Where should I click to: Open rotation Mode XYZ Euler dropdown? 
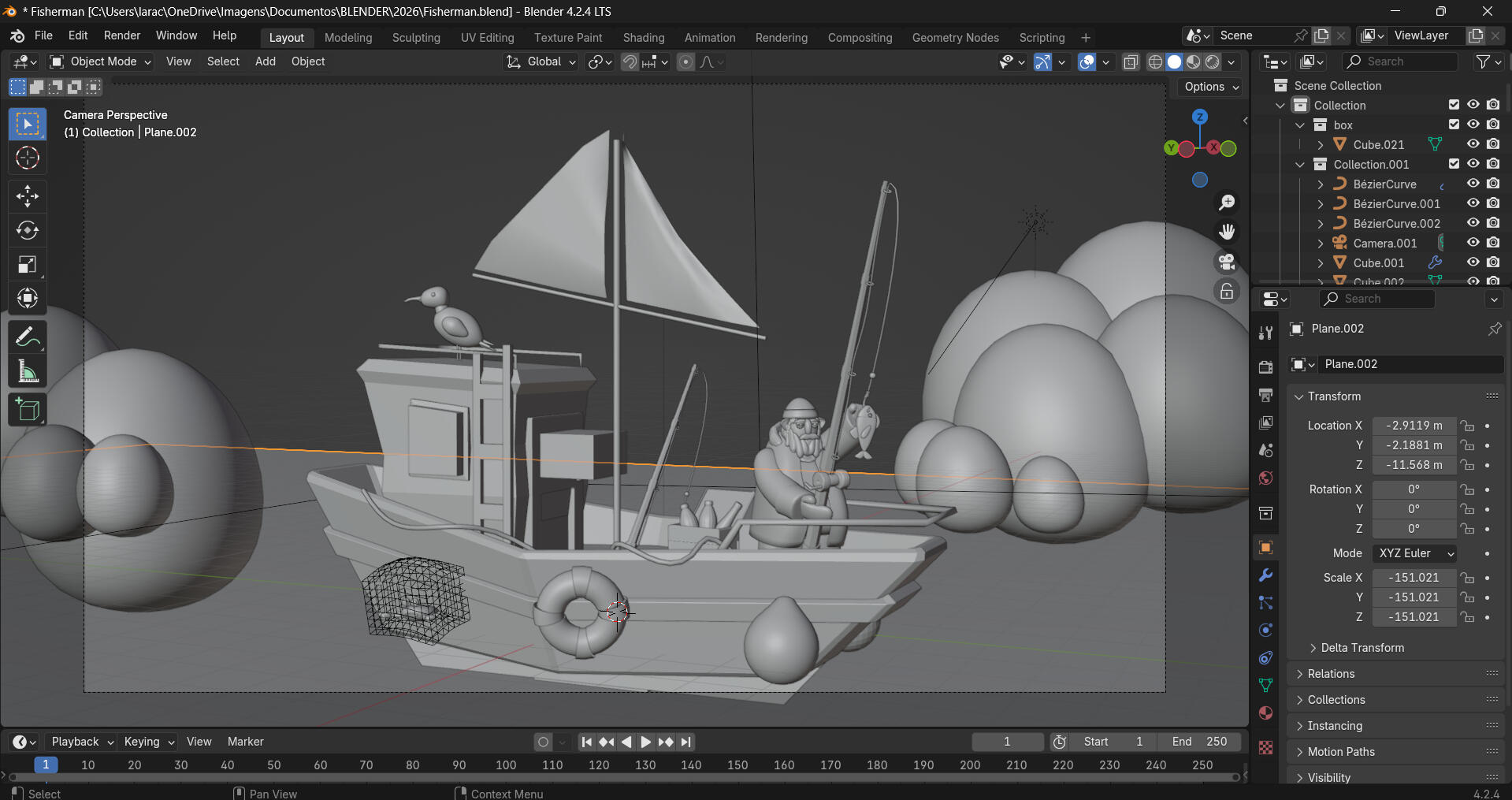coord(1415,553)
